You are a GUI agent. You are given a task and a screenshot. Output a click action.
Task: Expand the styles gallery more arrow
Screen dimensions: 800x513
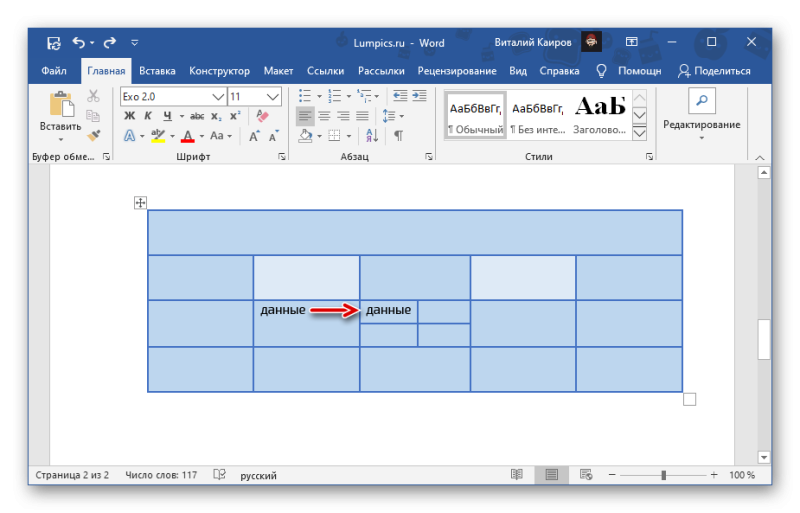(x=639, y=134)
